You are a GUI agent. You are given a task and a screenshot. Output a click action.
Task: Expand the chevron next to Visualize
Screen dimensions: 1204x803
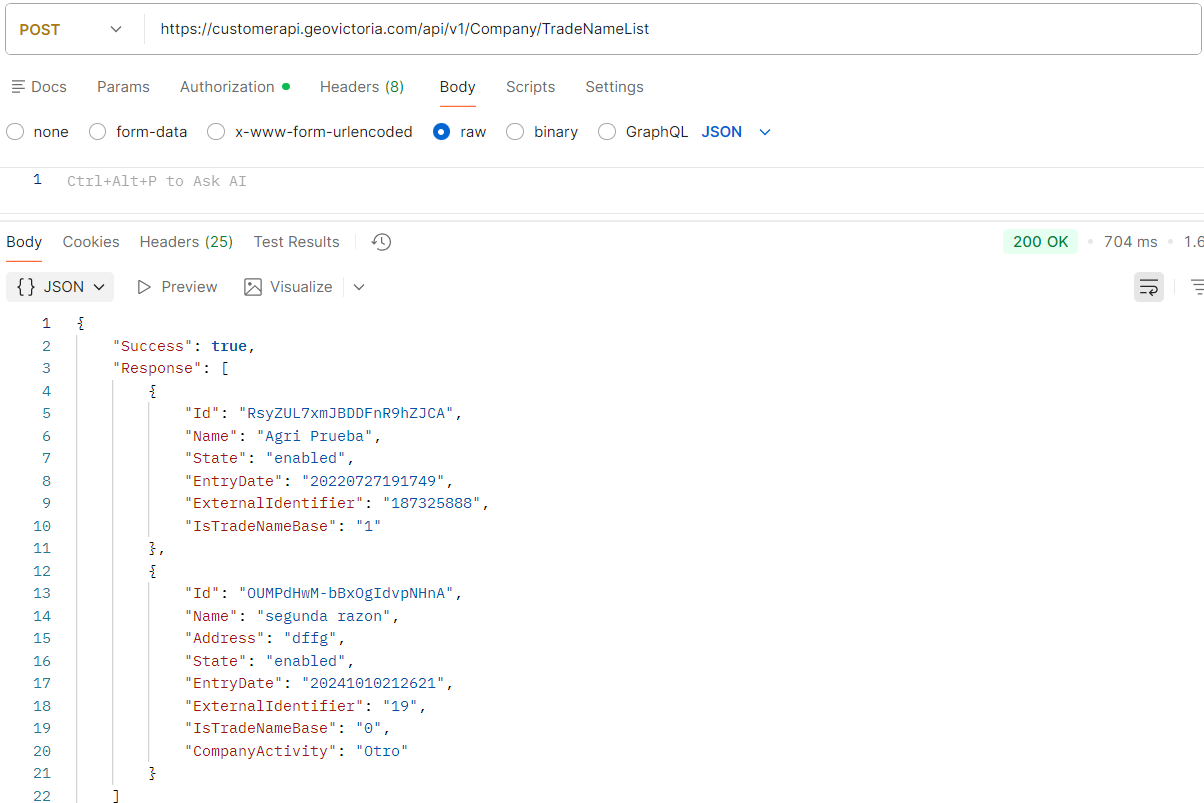pyautogui.click(x=359, y=287)
